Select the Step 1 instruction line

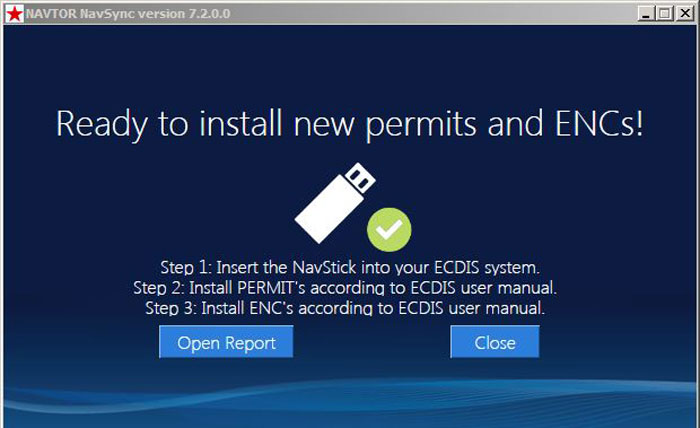click(350, 267)
